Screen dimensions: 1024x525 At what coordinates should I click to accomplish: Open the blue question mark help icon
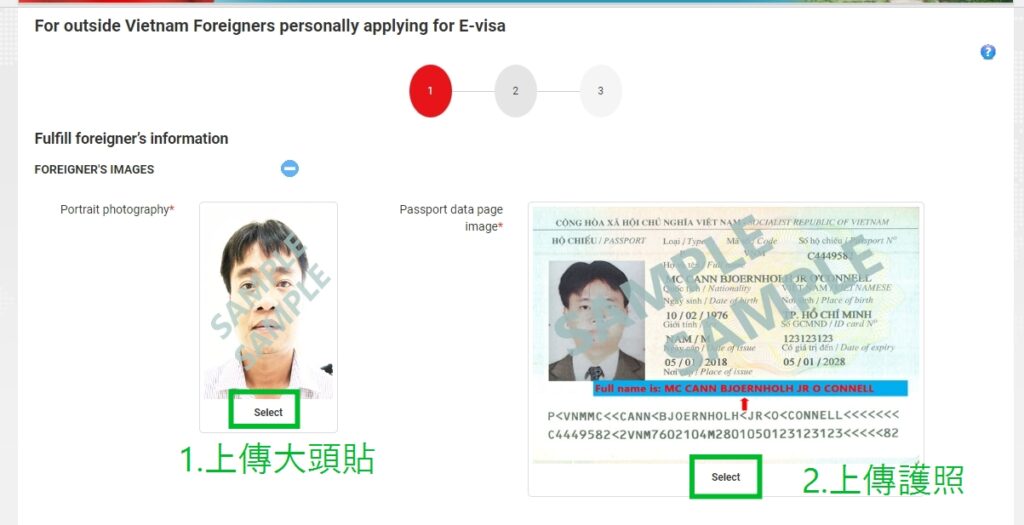(987, 52)
